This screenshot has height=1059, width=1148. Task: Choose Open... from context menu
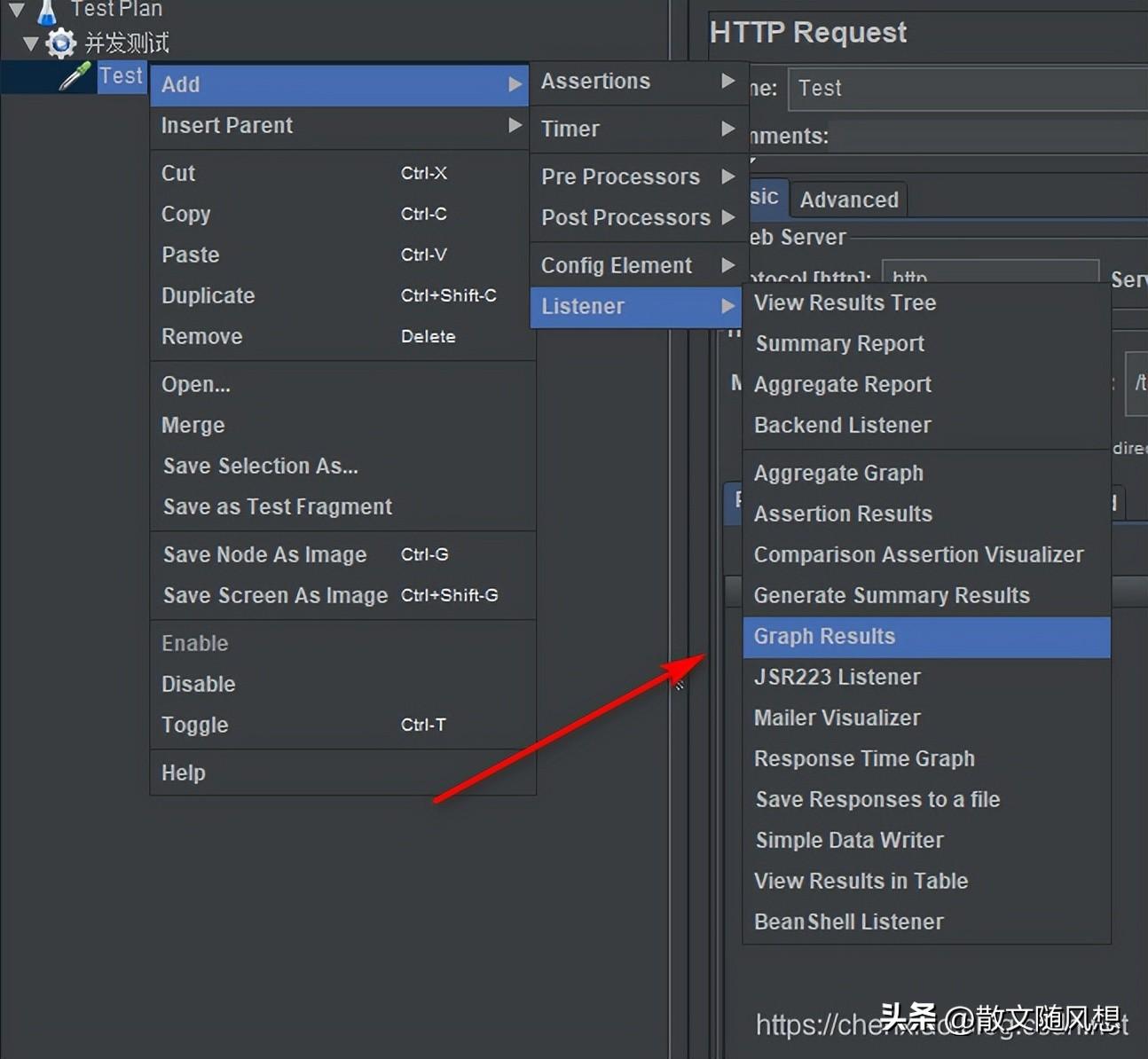tap(343, 385)
